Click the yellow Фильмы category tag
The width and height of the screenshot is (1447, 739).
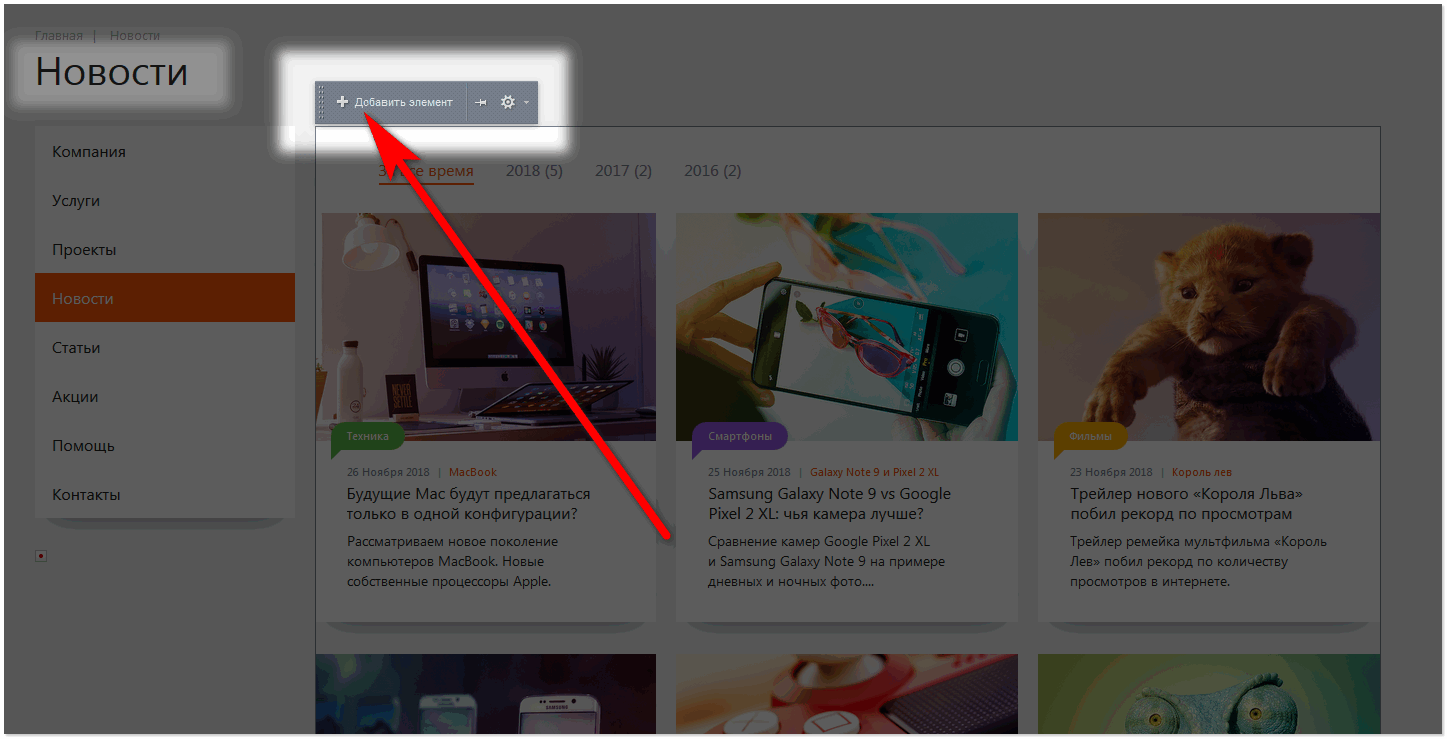(x=1090, y=437)
